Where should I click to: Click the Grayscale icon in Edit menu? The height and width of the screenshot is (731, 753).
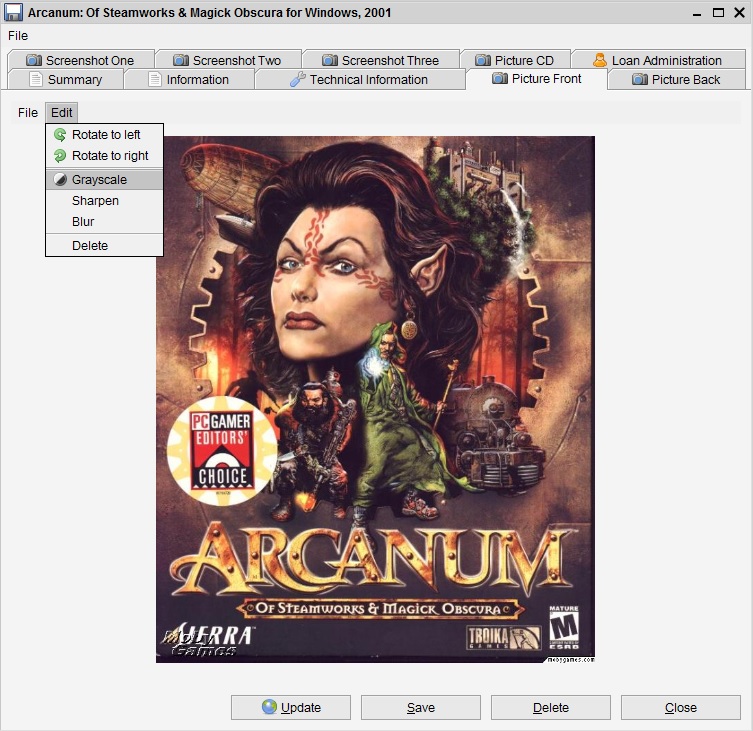(60, 179)
